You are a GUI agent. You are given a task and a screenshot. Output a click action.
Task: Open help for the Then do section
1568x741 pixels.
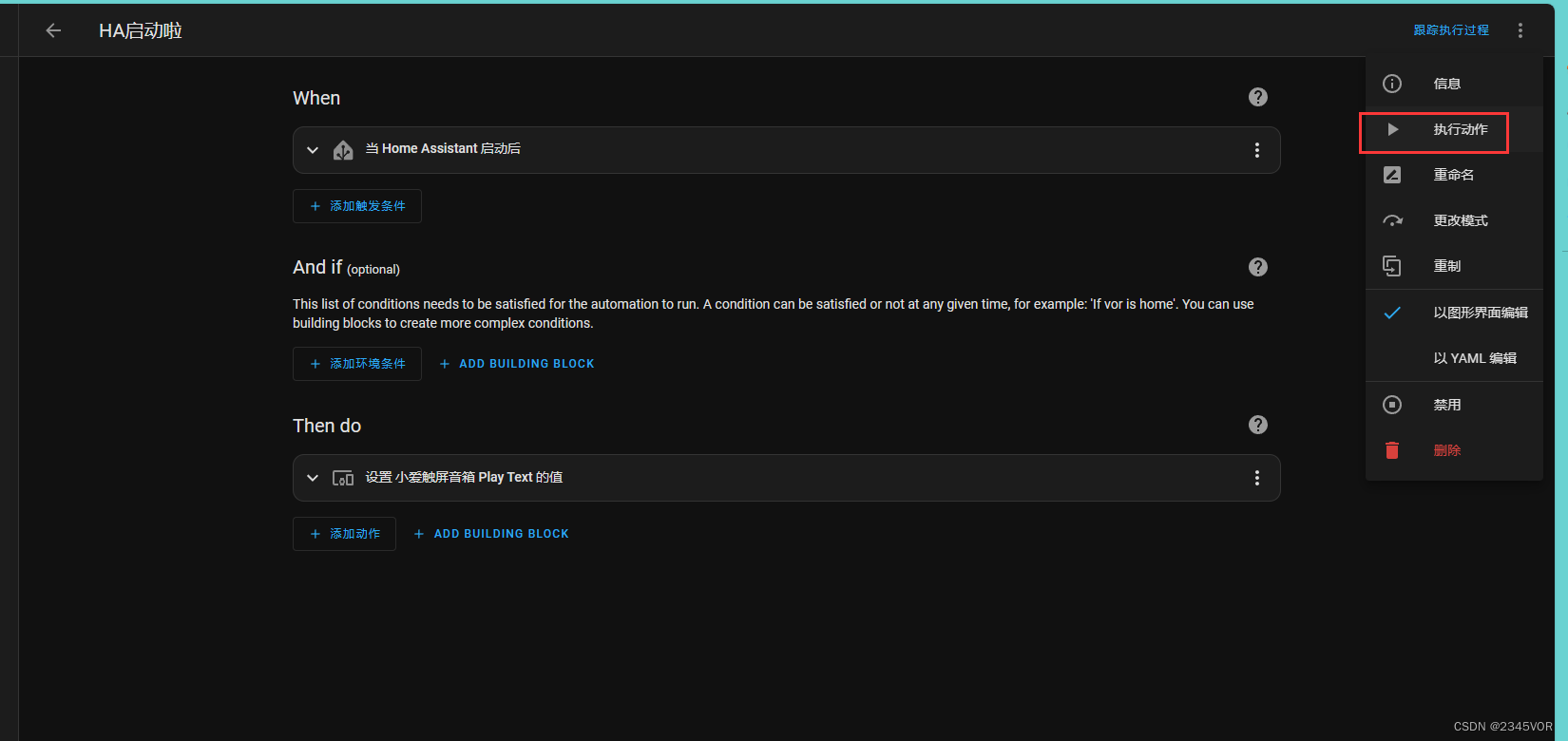point(1258,425)
